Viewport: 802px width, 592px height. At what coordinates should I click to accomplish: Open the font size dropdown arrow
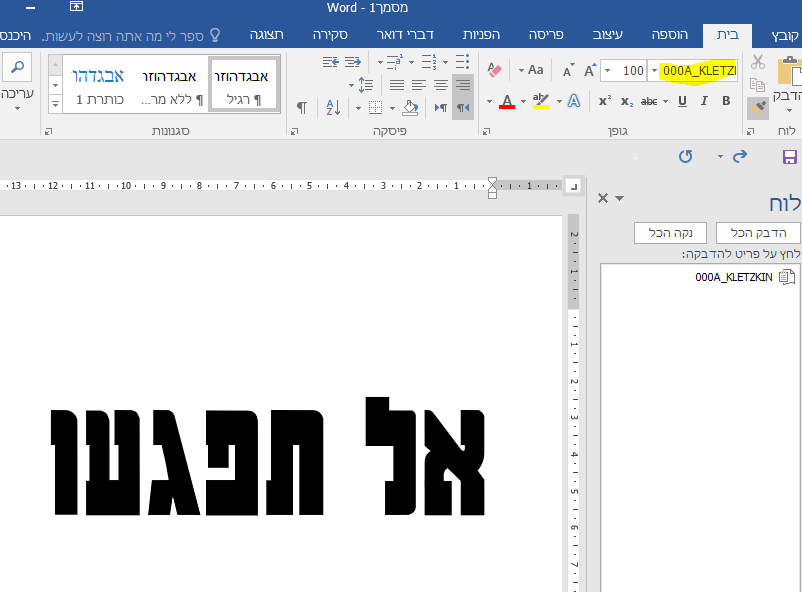[x=607, y=71]
